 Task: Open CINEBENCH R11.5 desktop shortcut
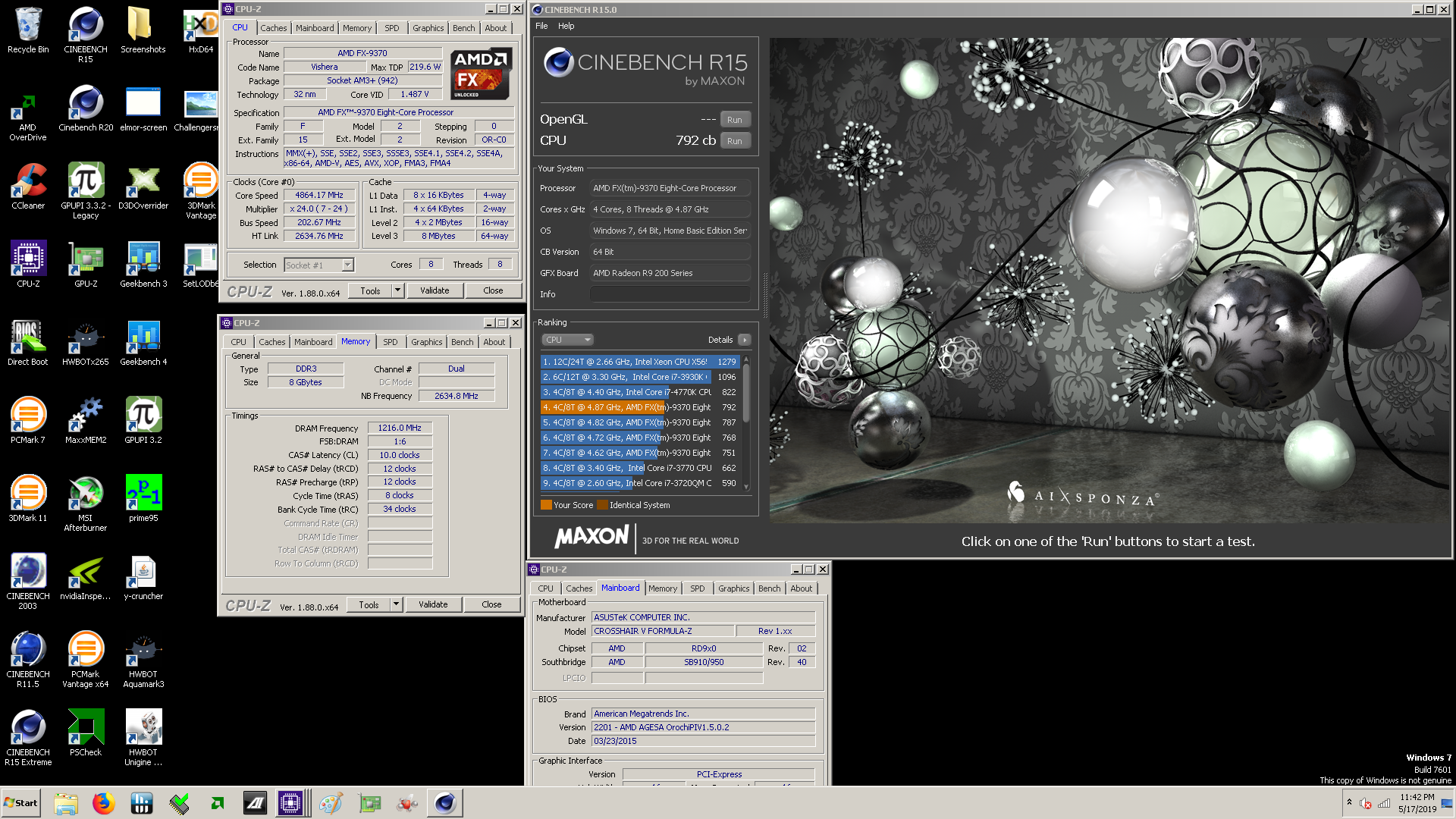coord(28,660)
